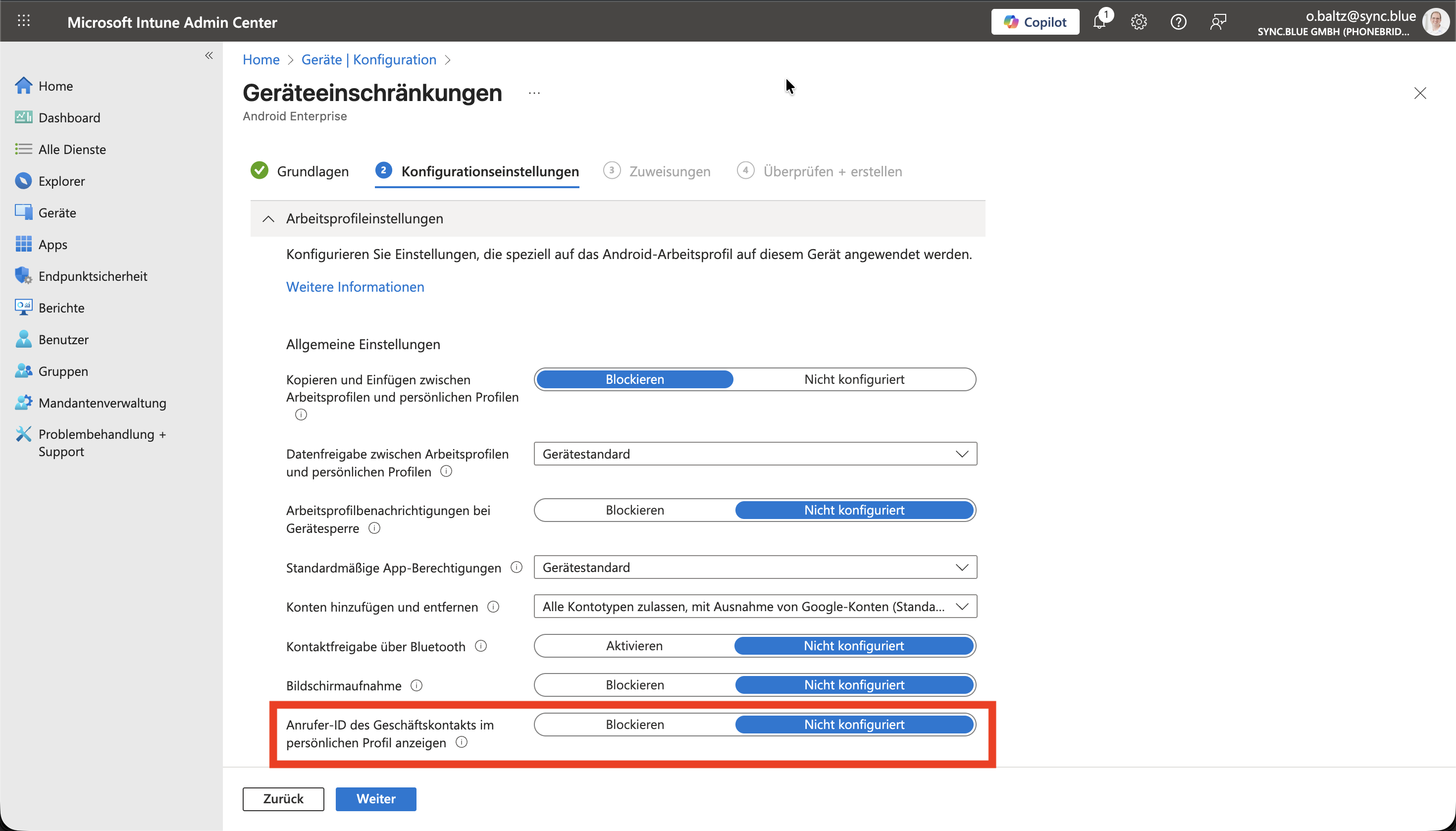Viewport: 1456px width, 831px height.
Task: Choose Aktivieren for Kontaktfreigabe über Bluetooth
Action: 634,646
